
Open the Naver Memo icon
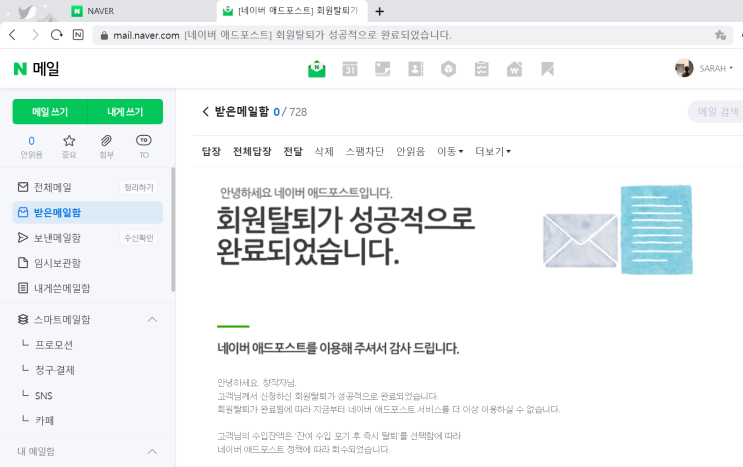[382, 69]
